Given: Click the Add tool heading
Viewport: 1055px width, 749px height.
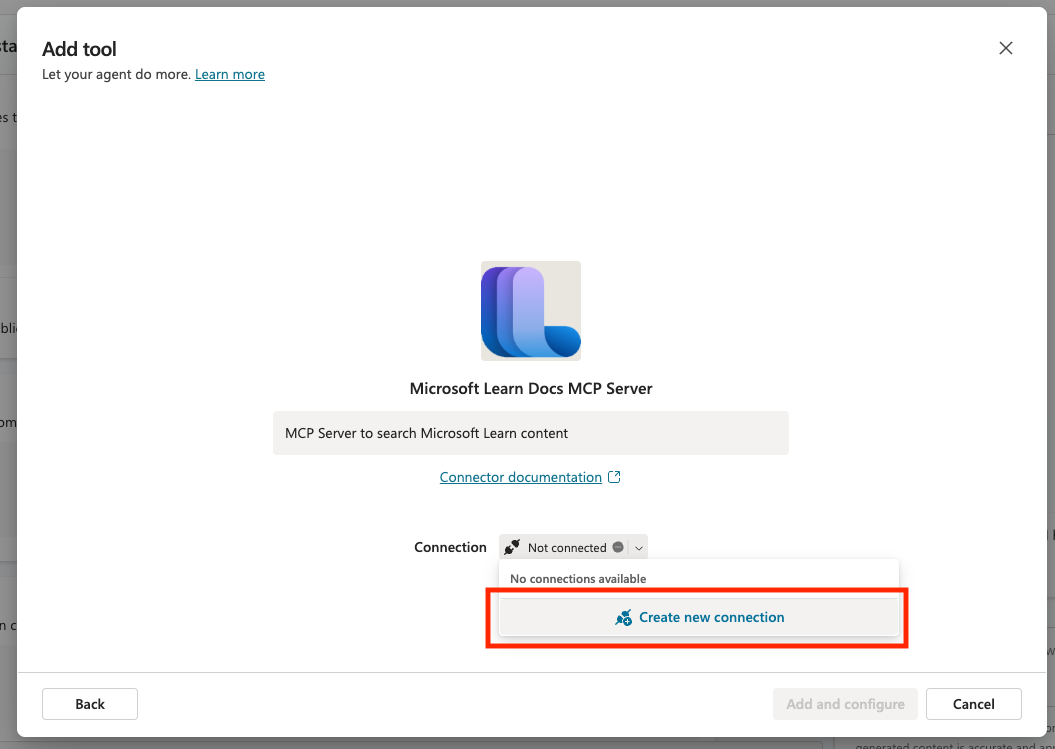Looking at the screenshot, I should click(x=79, y=49).
